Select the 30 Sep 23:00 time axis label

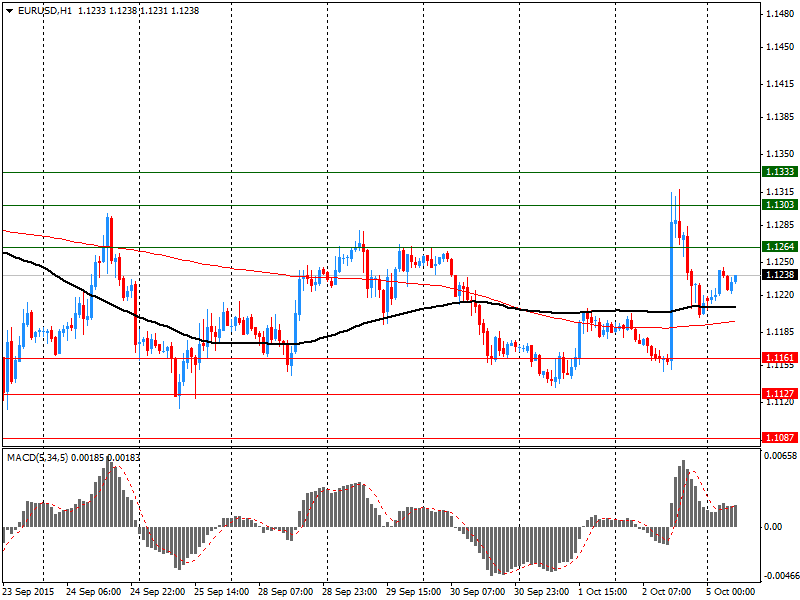click(x=542, y=592)
